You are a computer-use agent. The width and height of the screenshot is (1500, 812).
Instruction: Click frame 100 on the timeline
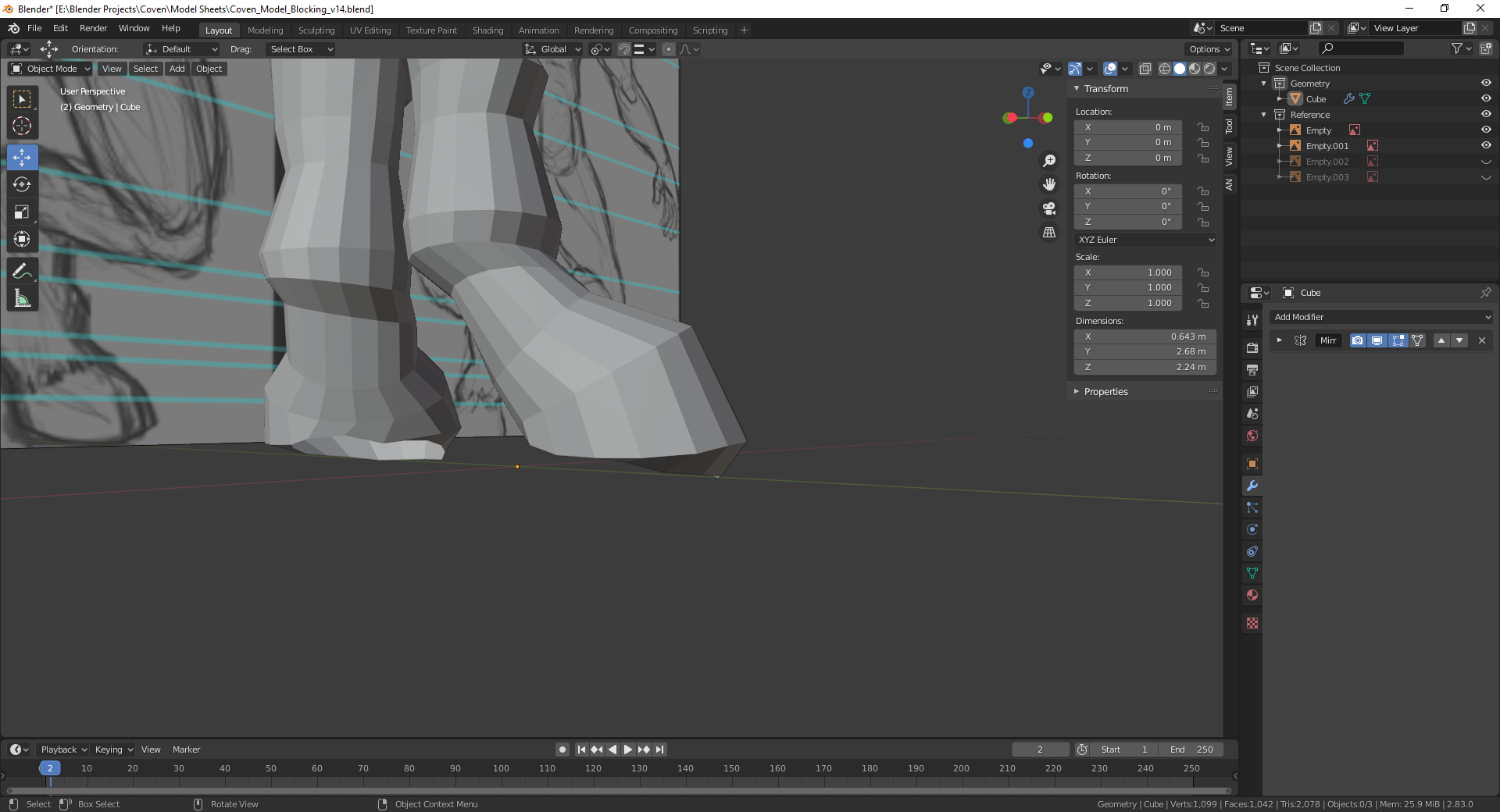pyautogui.click(x=501, y=768)
